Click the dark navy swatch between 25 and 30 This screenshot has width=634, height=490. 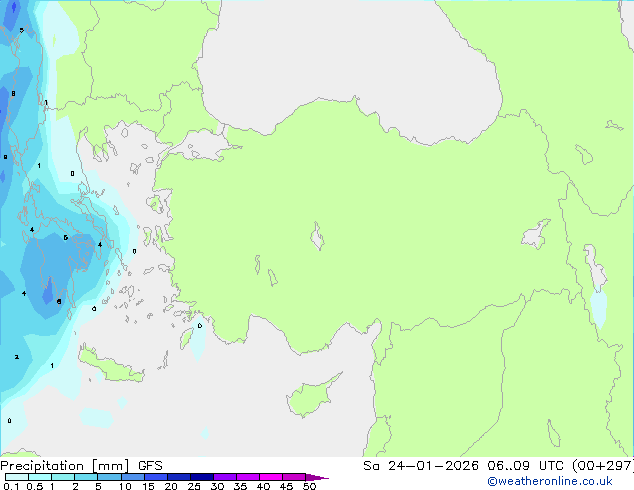[202, 477]
